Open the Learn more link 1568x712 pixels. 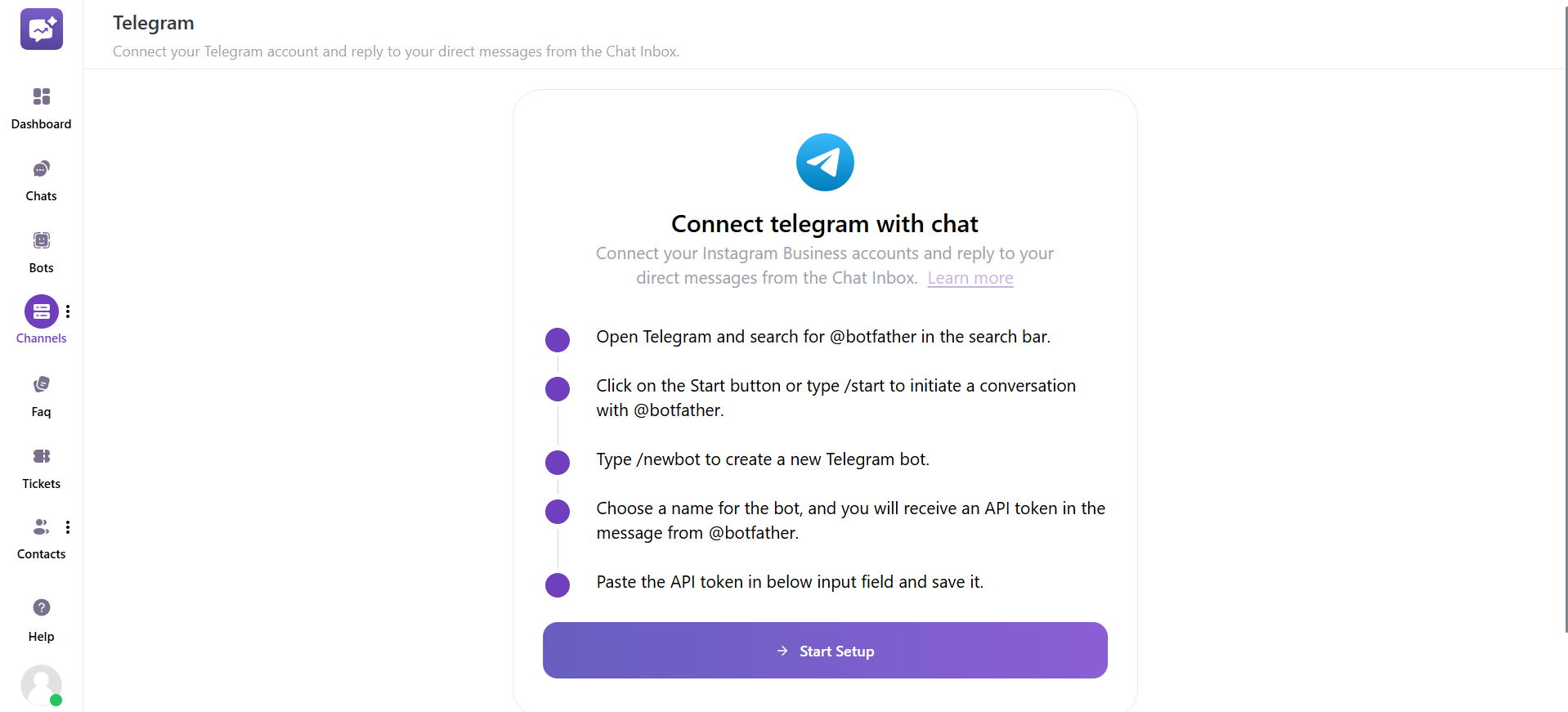coord(970,278)
